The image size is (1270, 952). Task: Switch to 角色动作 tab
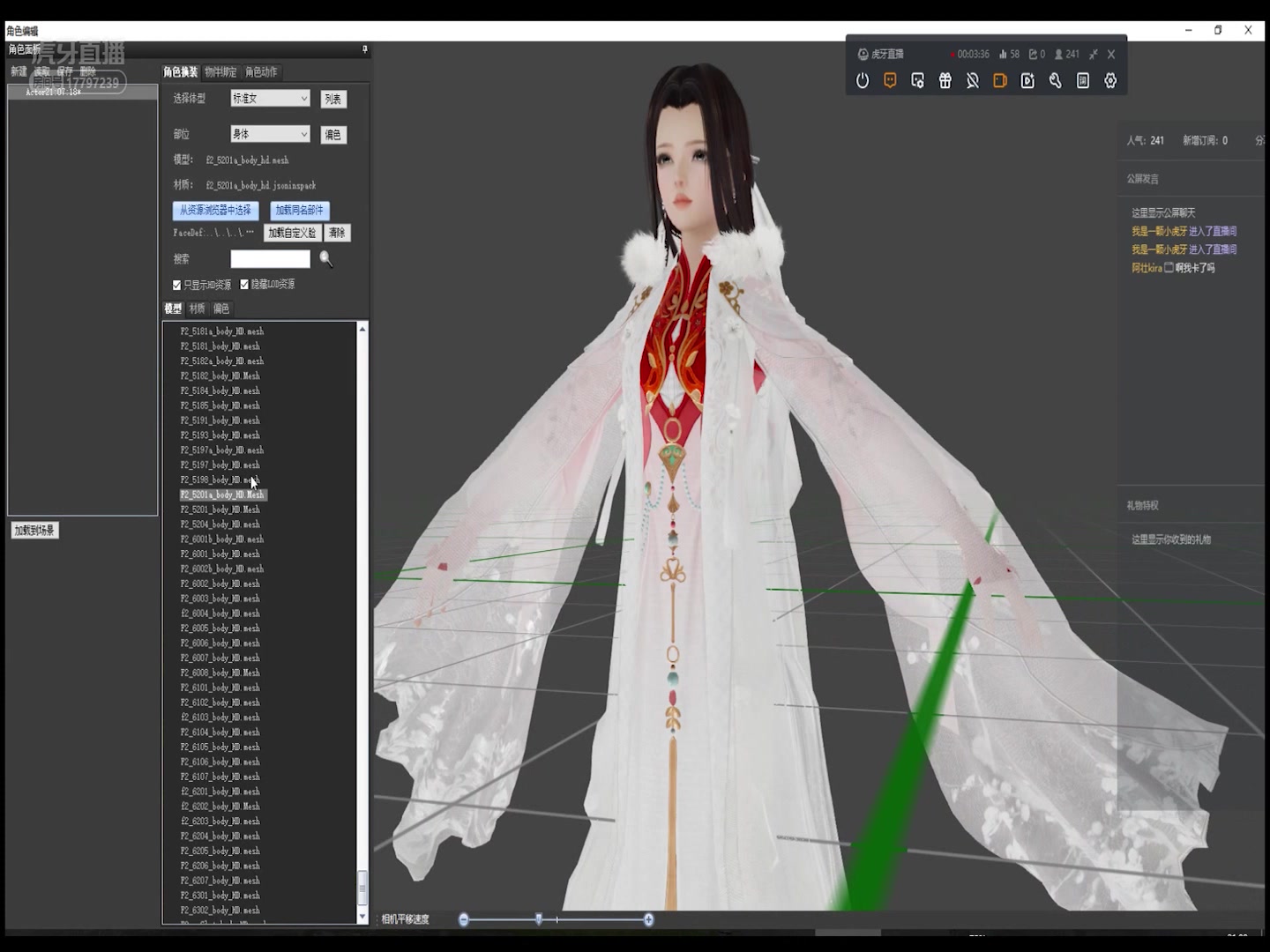[261, 71]
